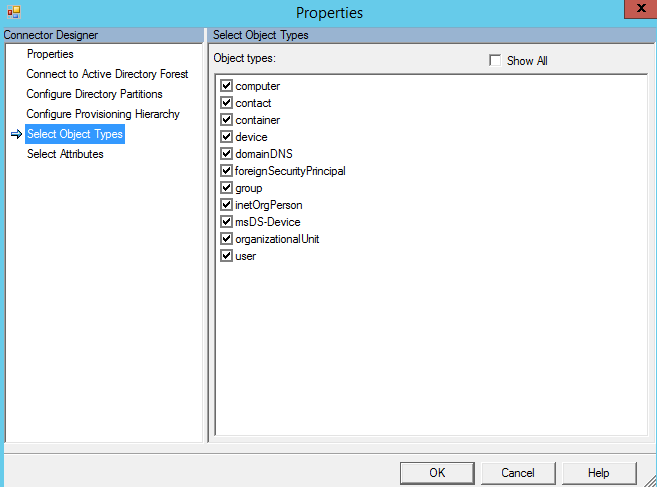657x487 pixels.
Task: Uncheck foreignSecurityPrincipal object type
Action: coord(226,171)
